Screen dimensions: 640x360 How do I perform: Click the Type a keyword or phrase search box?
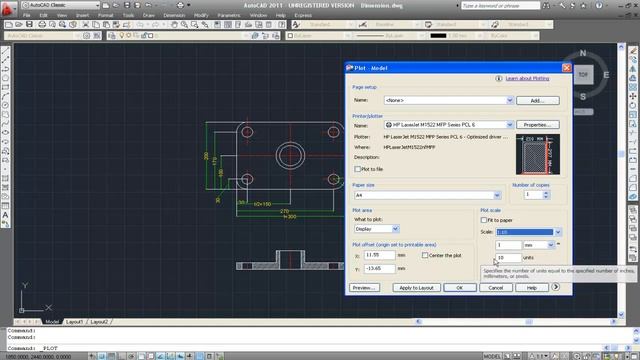(500, 6)
